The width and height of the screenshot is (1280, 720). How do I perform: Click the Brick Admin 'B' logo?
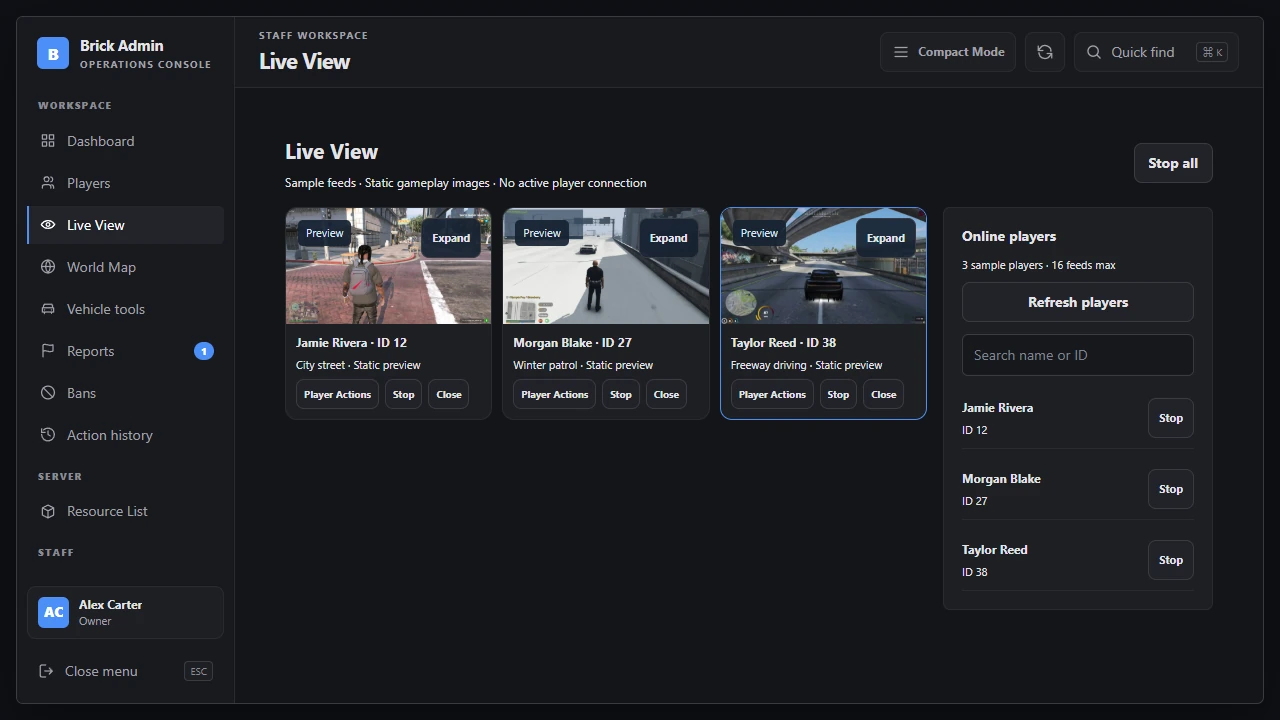coord(53,53)
